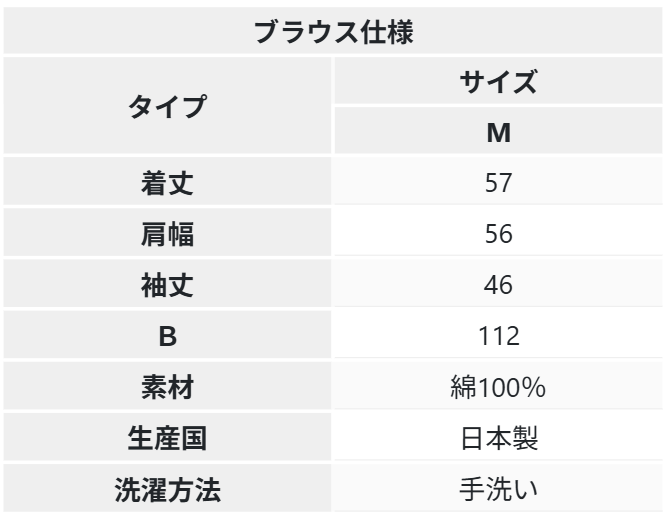
Task: Click the 素材 row label
Action: point(168,388)
